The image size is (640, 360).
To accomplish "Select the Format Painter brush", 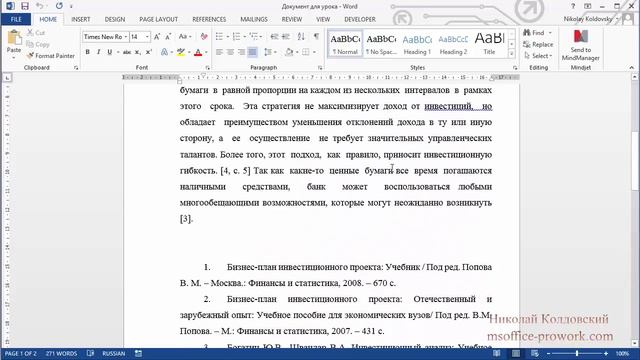I will (x=30, y=56).
